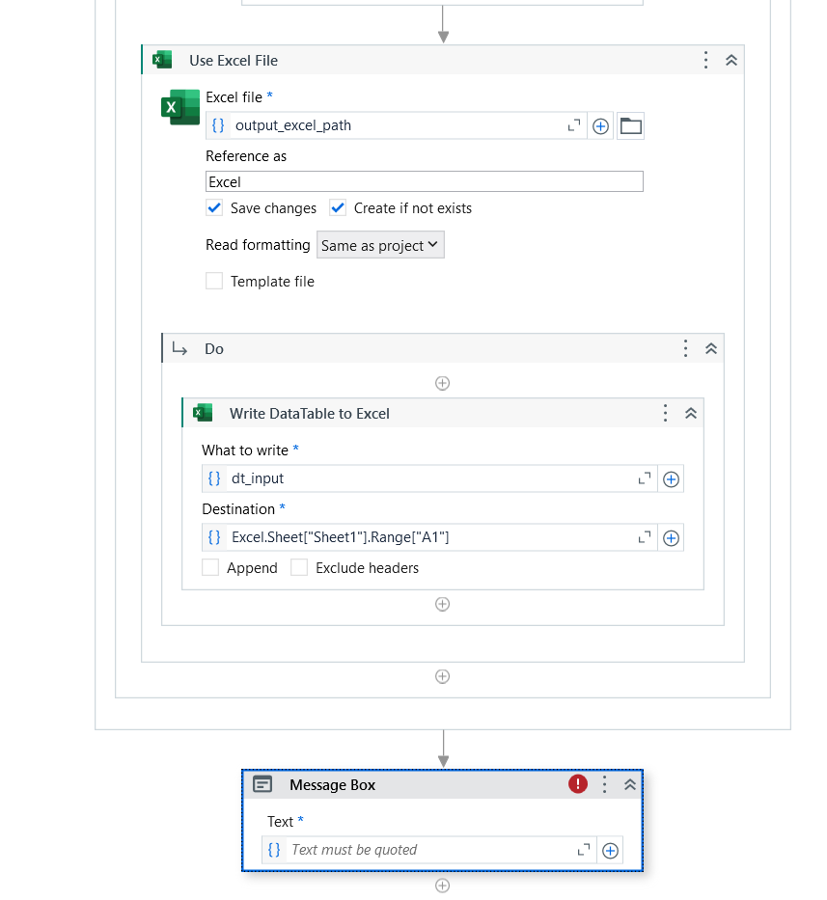Browse for Excel file using folder icon
The height and width of the screenshot is (900, 827).
click(630, 126)
